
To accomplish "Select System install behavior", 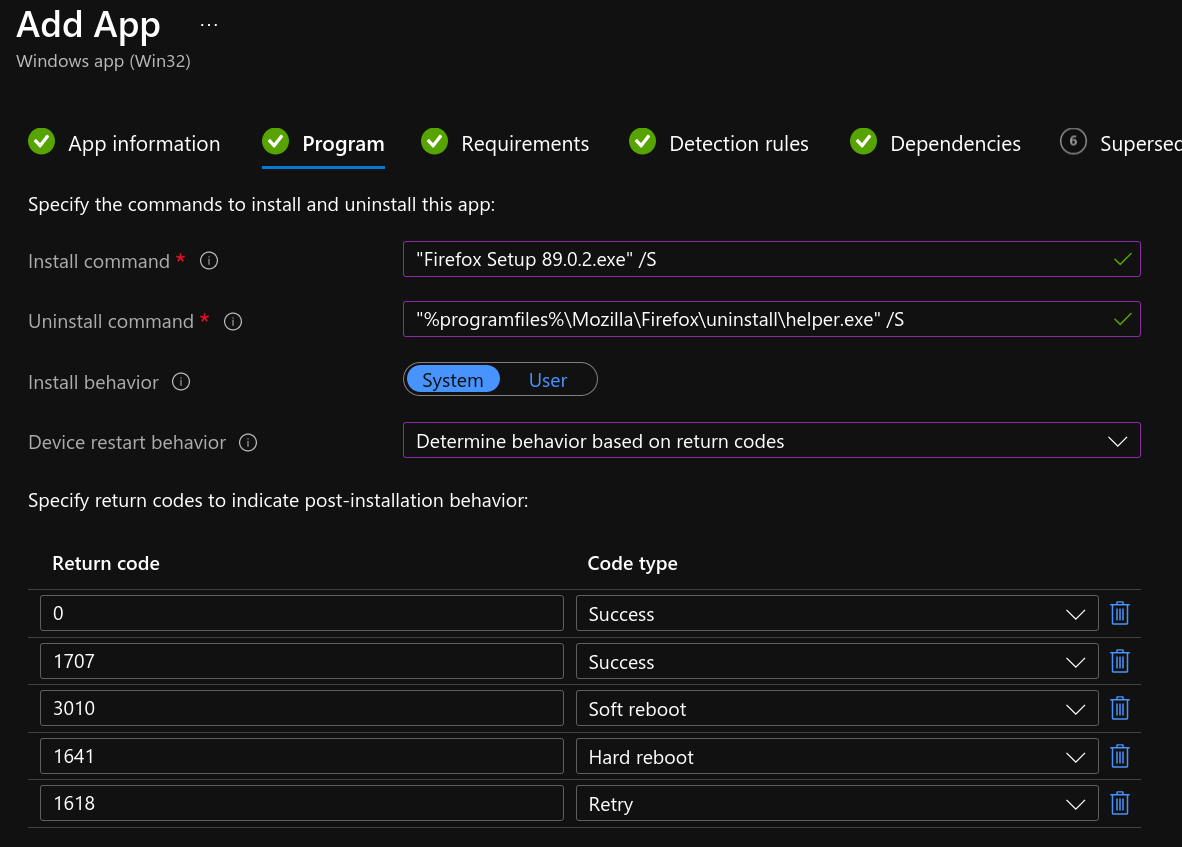I will click(453, 379).
